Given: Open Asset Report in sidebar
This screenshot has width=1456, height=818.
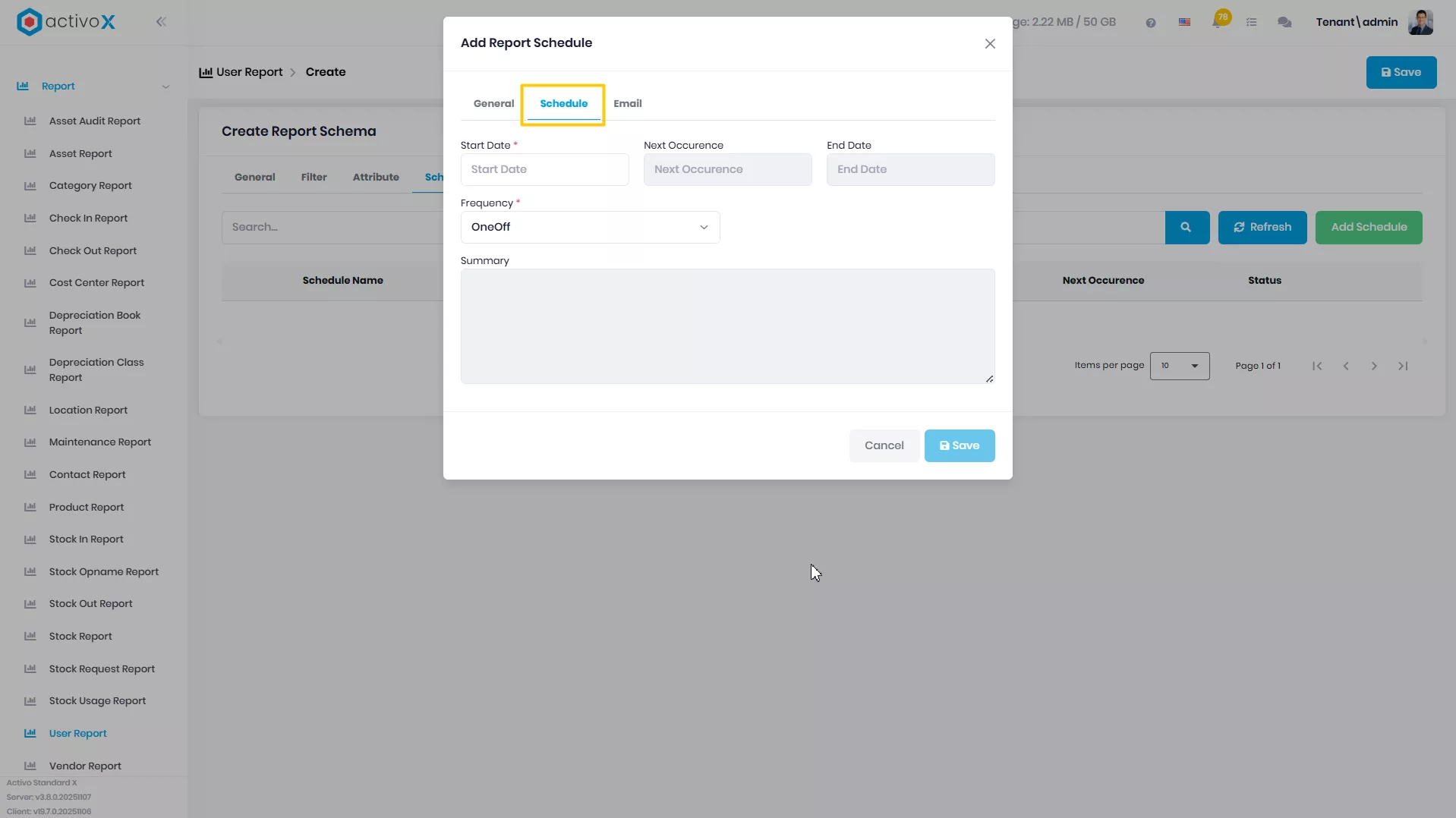Looking at the screenshot, I should pos(80,154).
